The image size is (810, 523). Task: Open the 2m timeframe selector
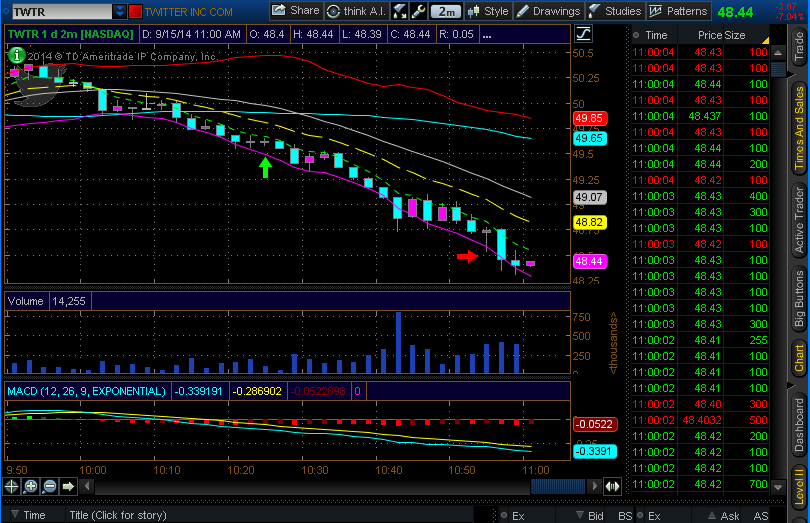[x=446, y=11]
